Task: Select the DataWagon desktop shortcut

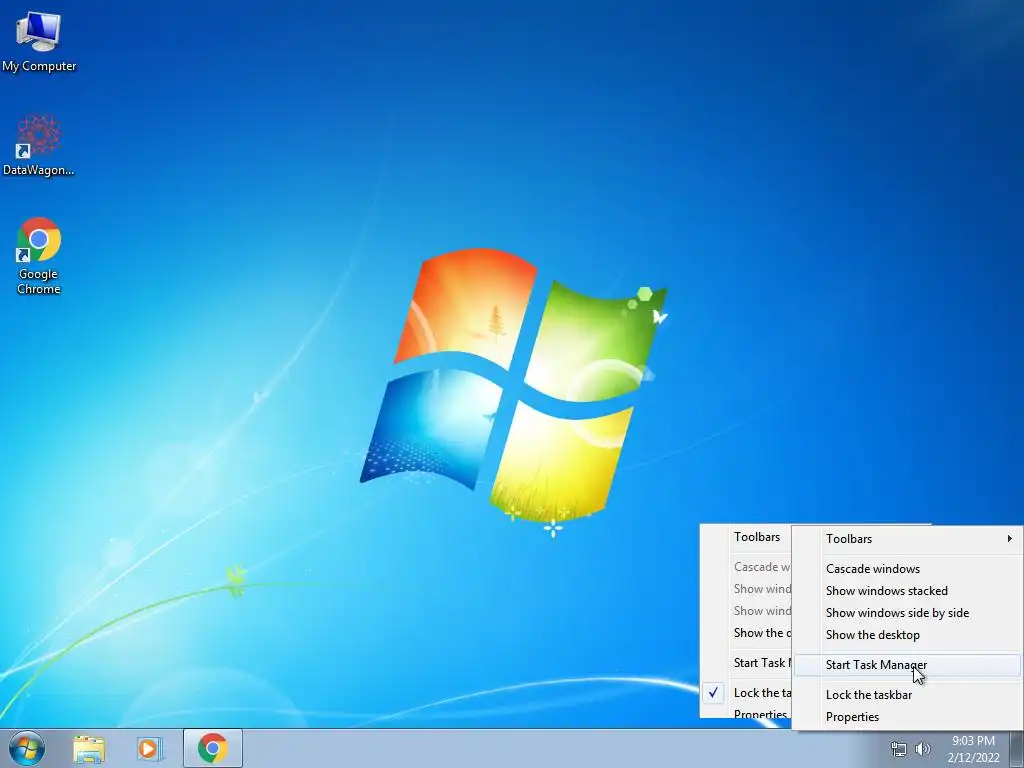Action: (x=39, y=145)
